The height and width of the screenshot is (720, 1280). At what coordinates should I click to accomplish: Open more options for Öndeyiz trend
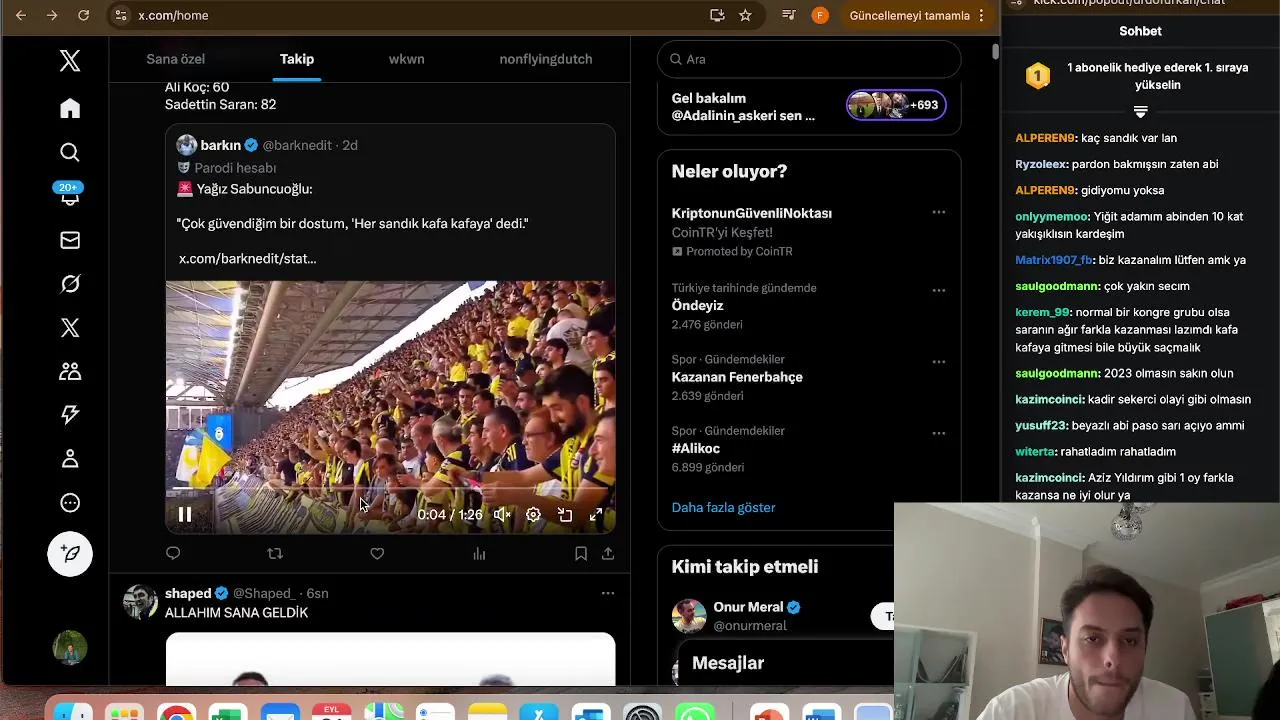(939, 290)
